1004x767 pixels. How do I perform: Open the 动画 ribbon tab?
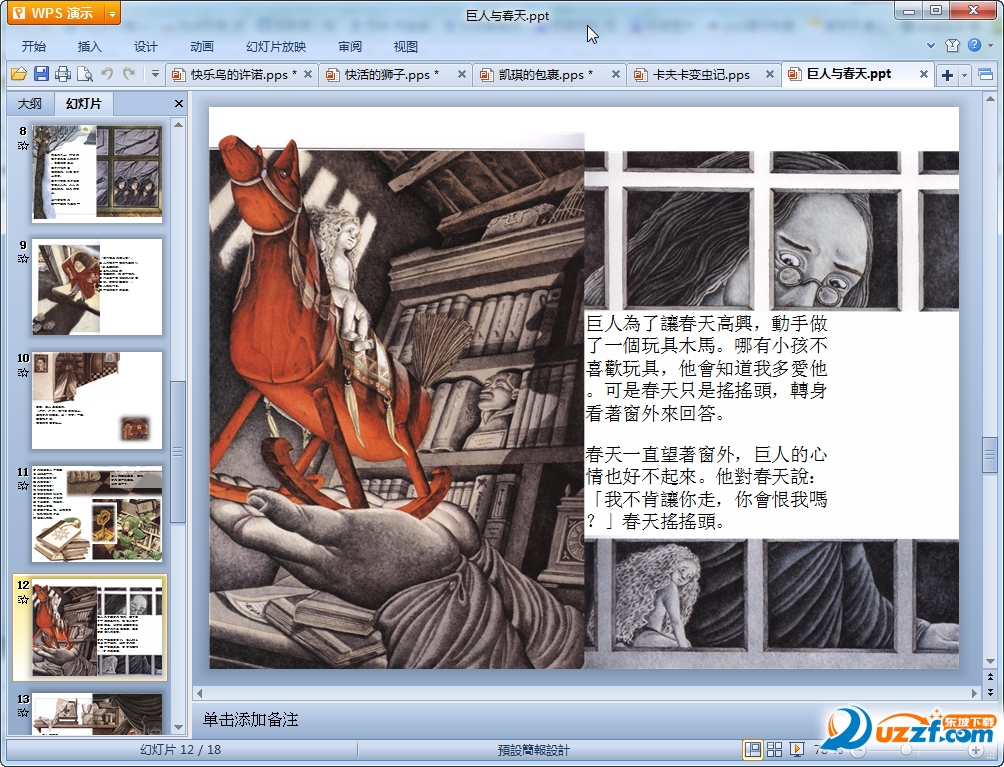tap(202, 47)
